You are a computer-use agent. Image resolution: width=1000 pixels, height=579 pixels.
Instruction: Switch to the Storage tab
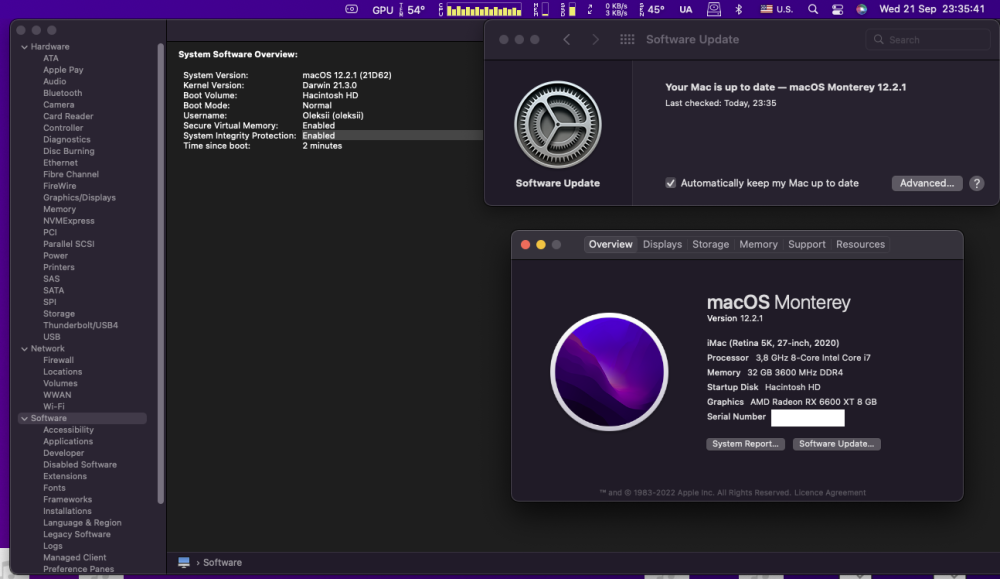pos(710,244)
